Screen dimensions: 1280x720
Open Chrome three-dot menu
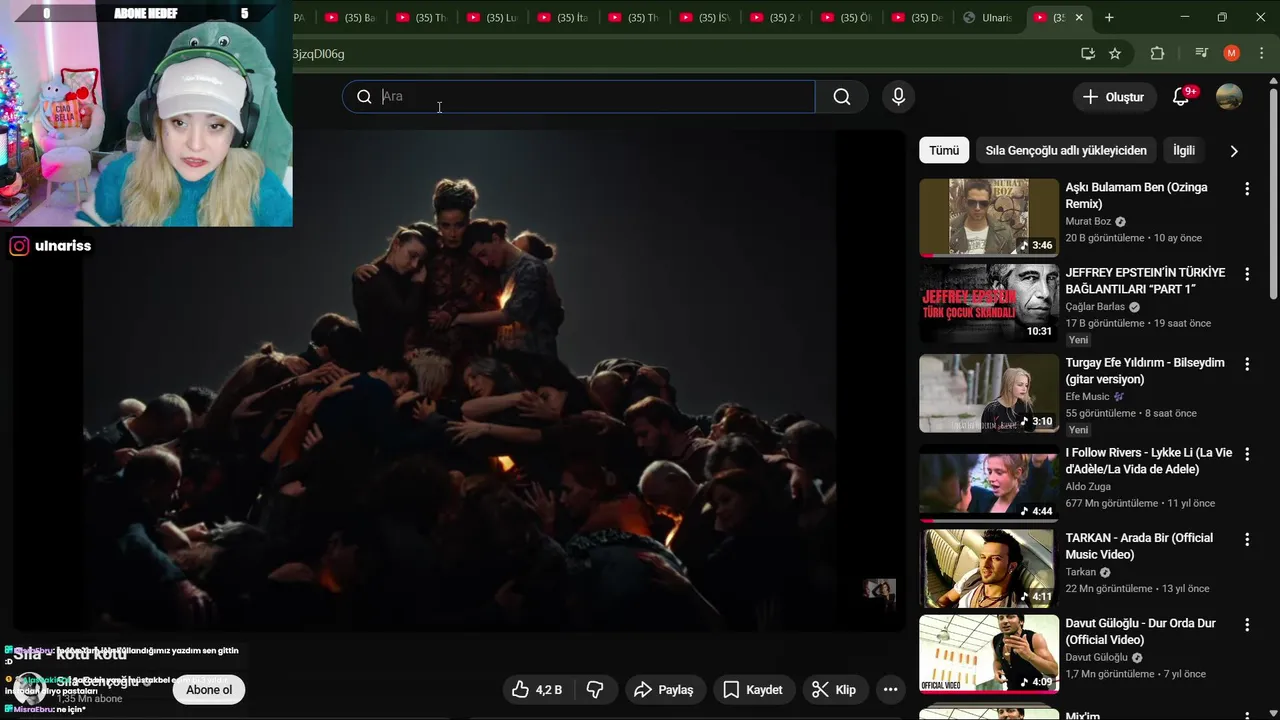pos(1261,54)
